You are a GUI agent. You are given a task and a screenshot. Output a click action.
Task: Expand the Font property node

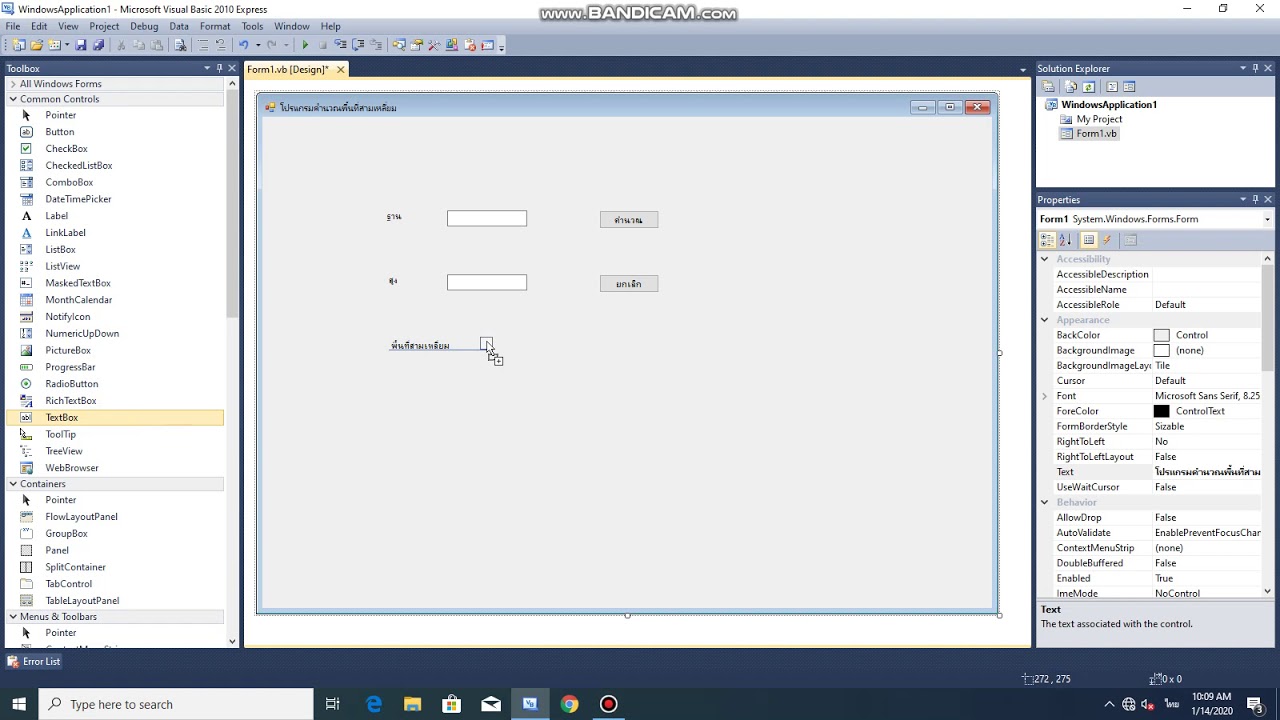(1044, 396)
